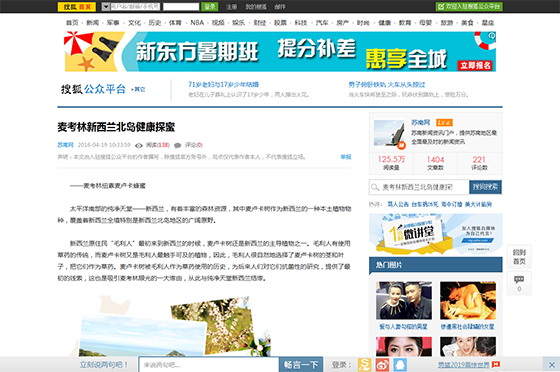Click the lifebuoy icon on banner ad
The height and width of the screenshot is (372, 560).
tap(485, 40)
